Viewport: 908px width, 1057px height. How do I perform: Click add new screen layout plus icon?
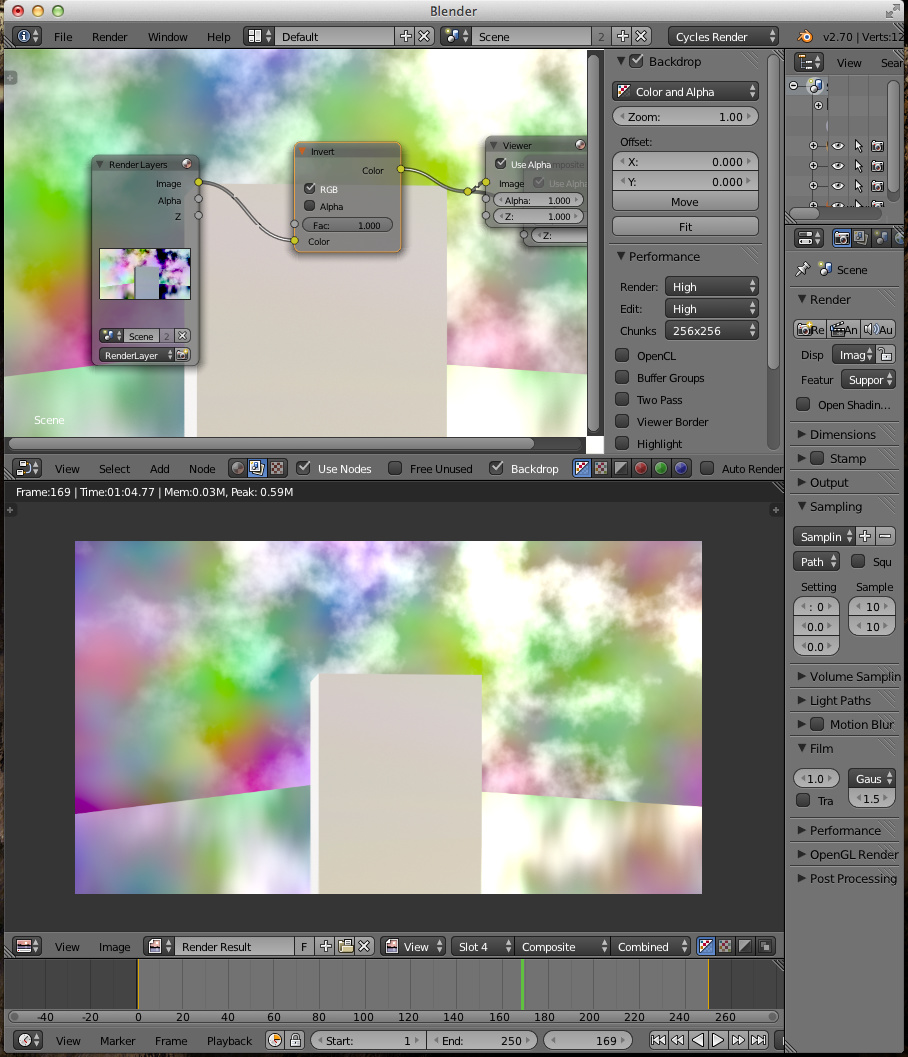(x=405, y=36)
